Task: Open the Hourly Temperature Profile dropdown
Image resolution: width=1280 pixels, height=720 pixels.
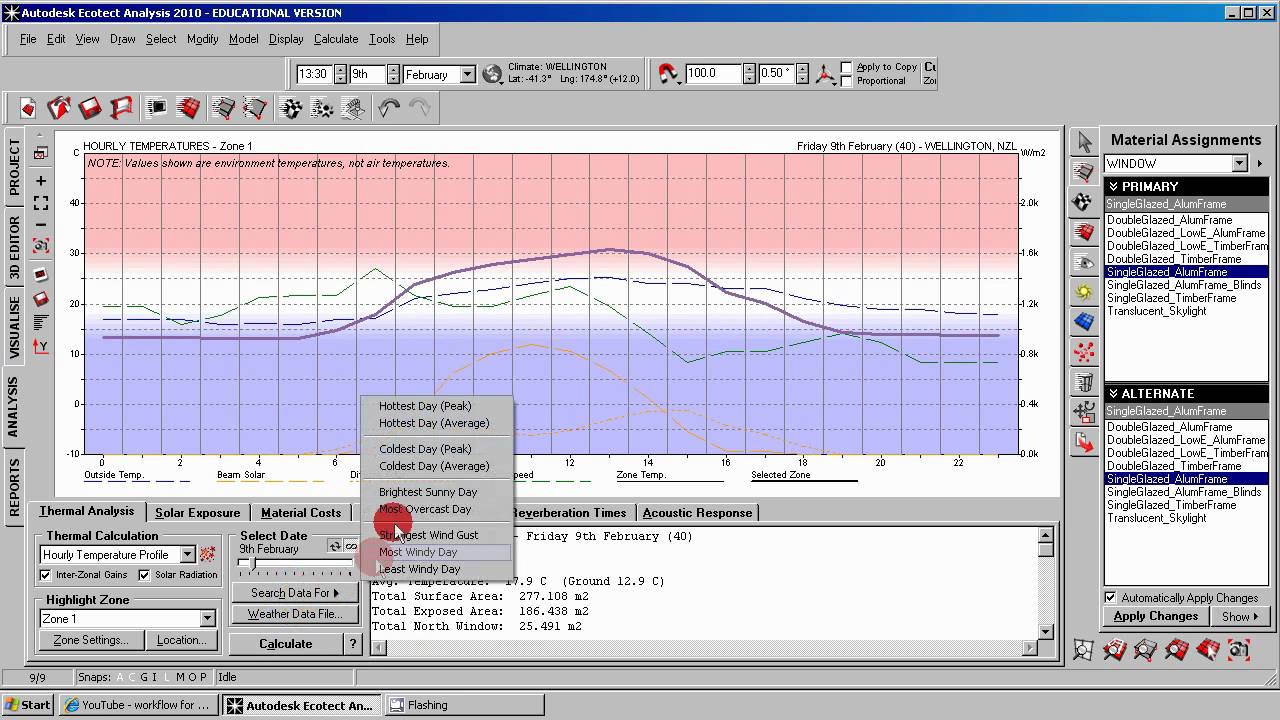Action: 187,554
